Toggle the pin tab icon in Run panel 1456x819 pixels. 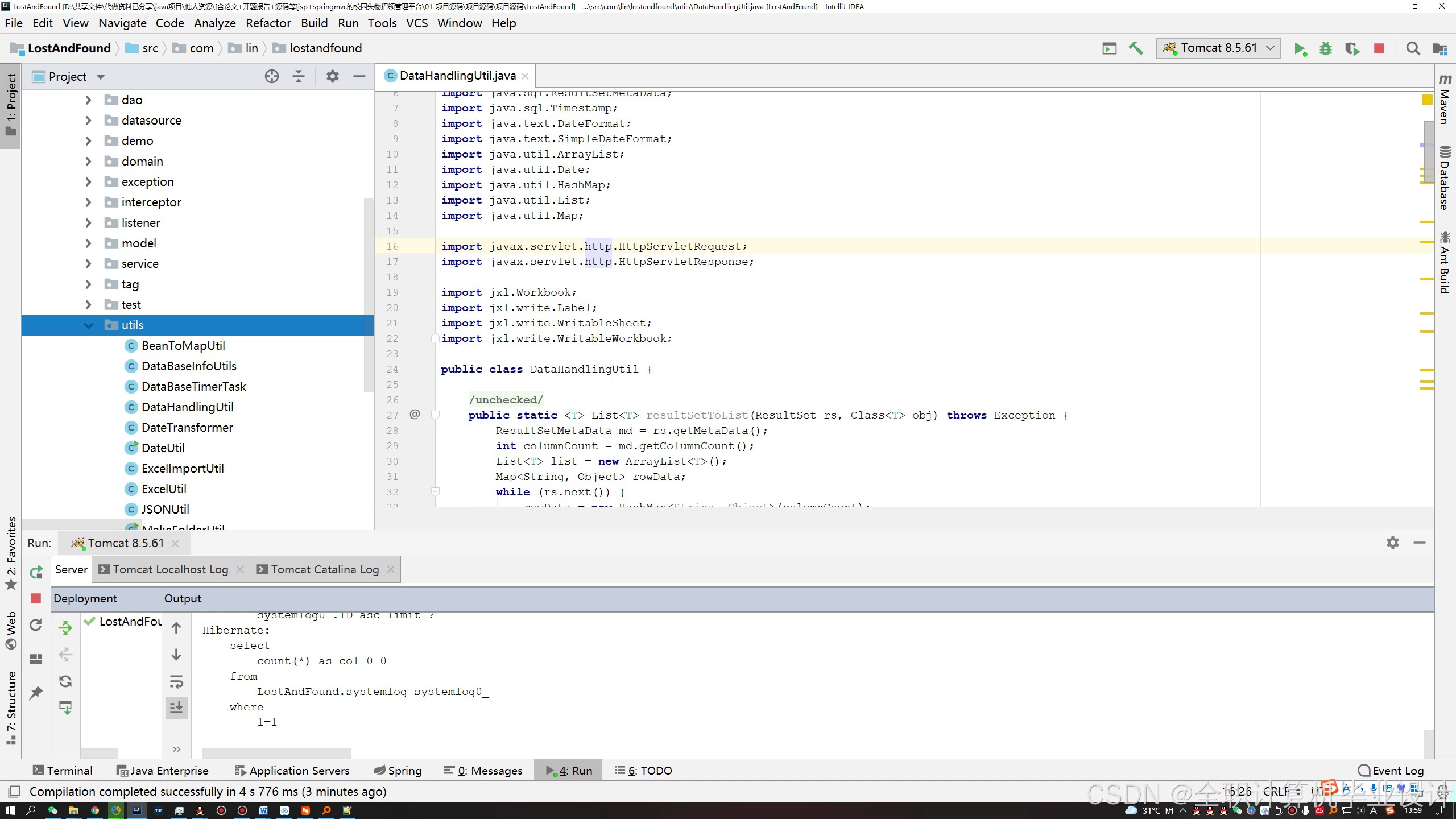tap(36, 693)
